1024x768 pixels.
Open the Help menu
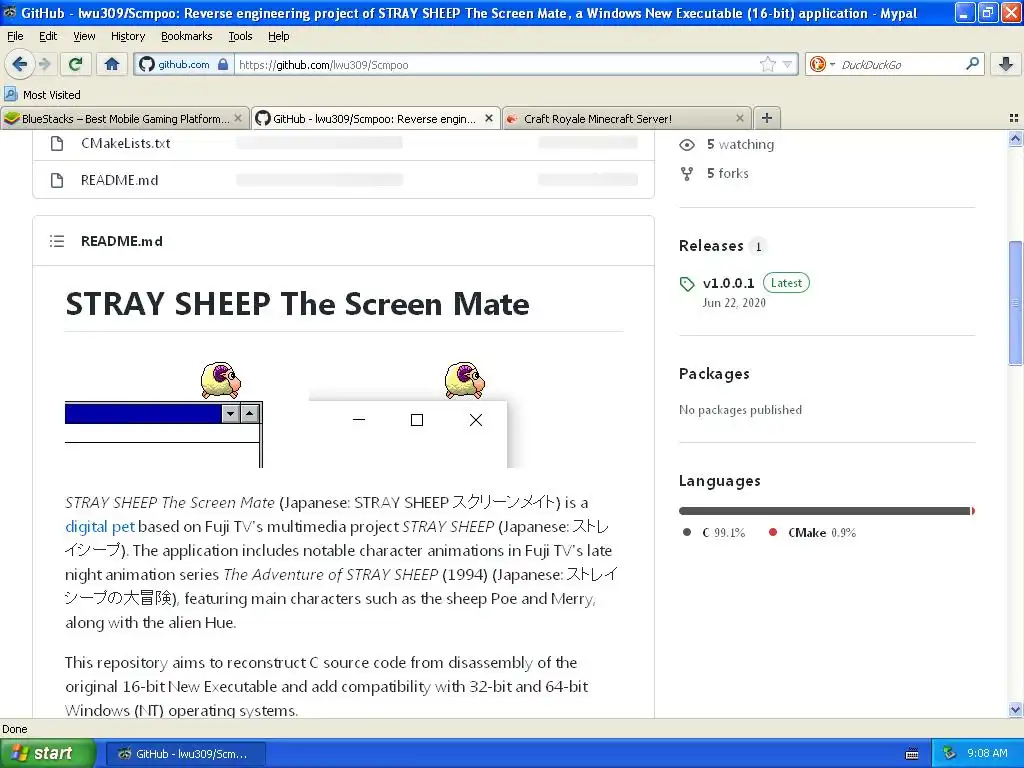[x=279, y=36]
